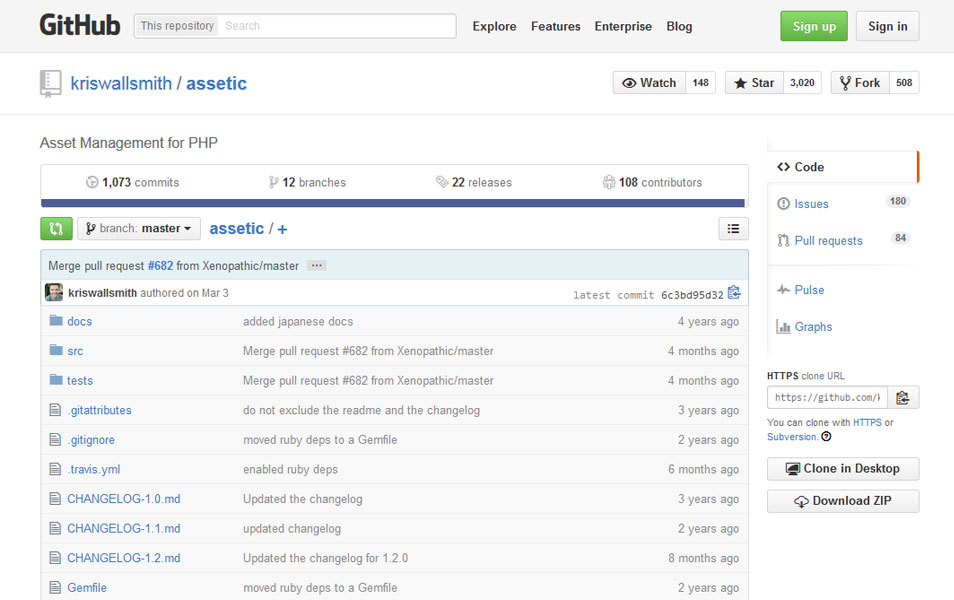Click the Pulse icon in sidebar
954x600 pixels.
click(784, 290)
